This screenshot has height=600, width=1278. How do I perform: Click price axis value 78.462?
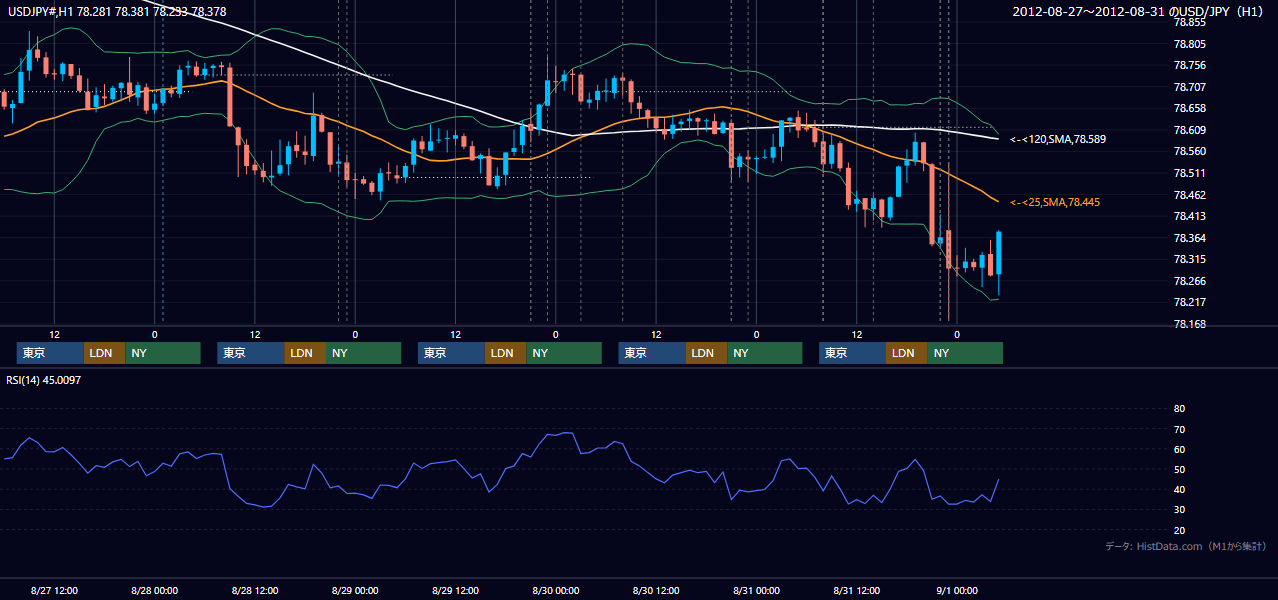1189,195
